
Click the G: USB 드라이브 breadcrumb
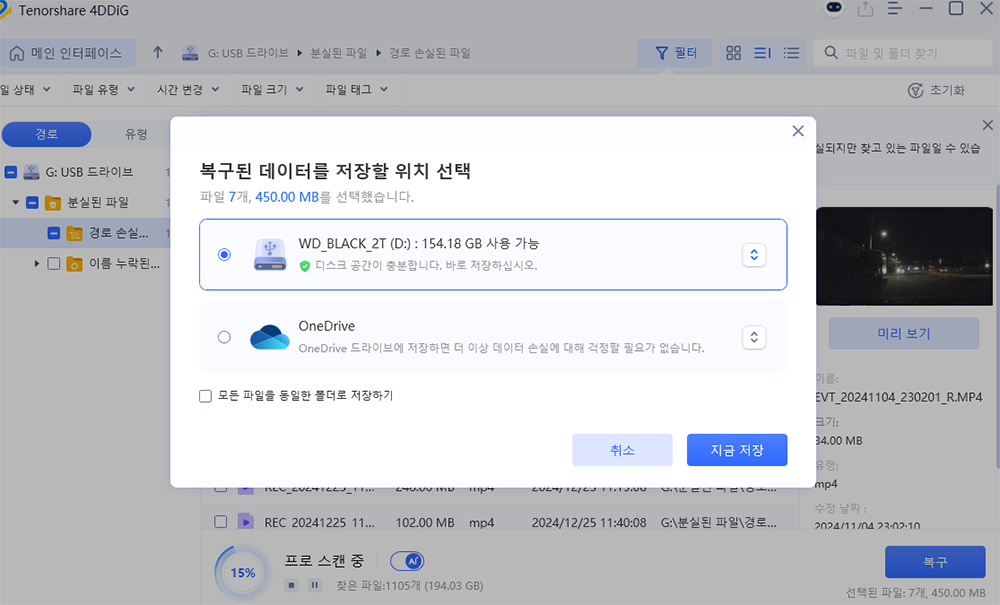tap(248, 53)
